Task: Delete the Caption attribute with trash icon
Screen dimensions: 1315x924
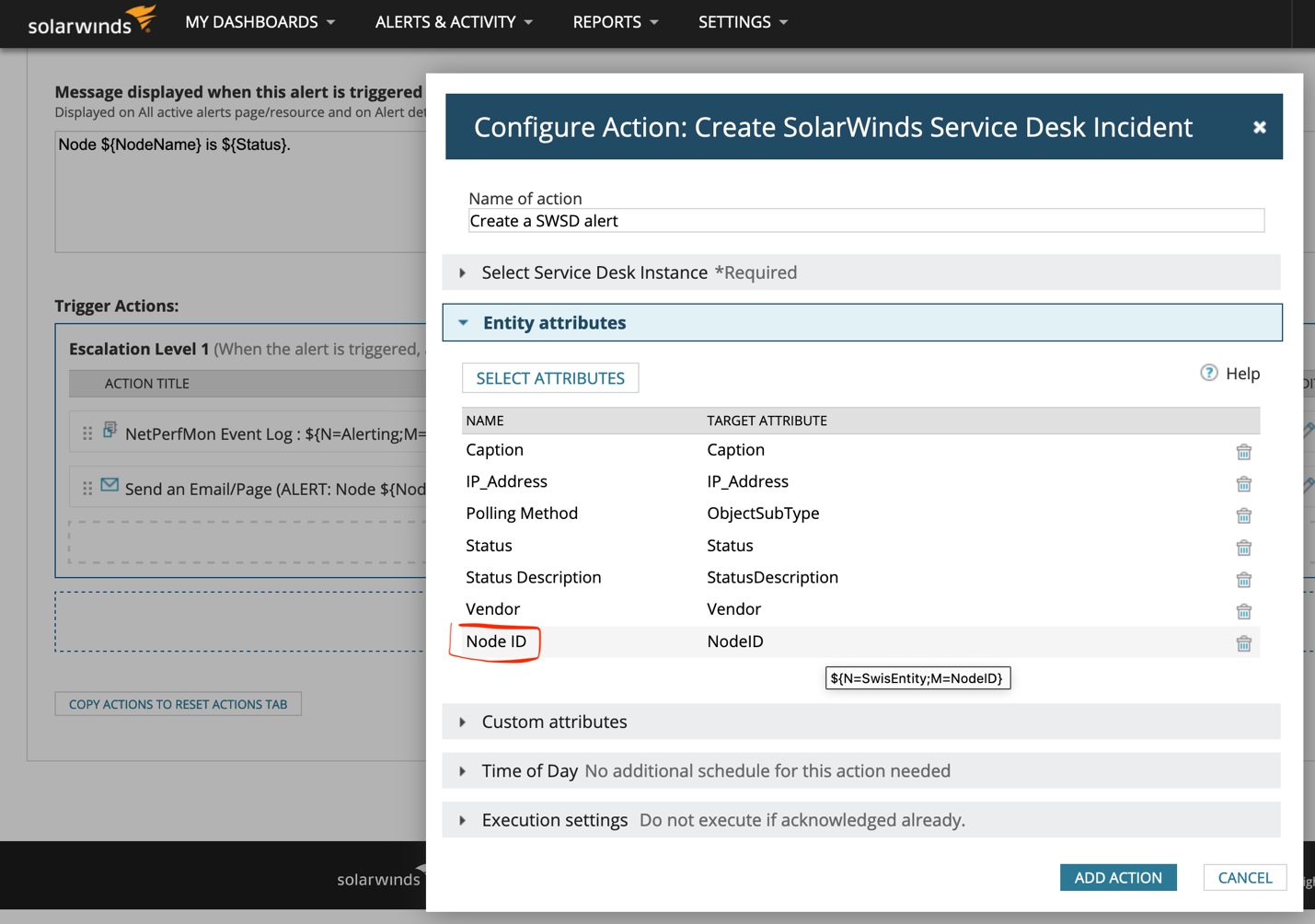Action: 1243,452
